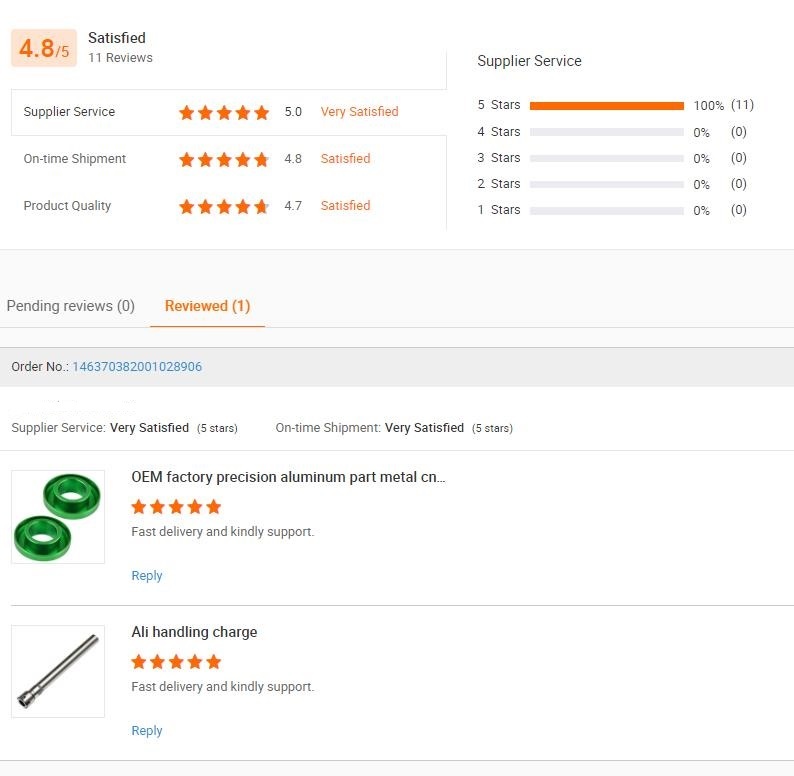Click the Product Quality star rating icons
This screenshot has width=794, height=776.
click(x=224, y=206)
